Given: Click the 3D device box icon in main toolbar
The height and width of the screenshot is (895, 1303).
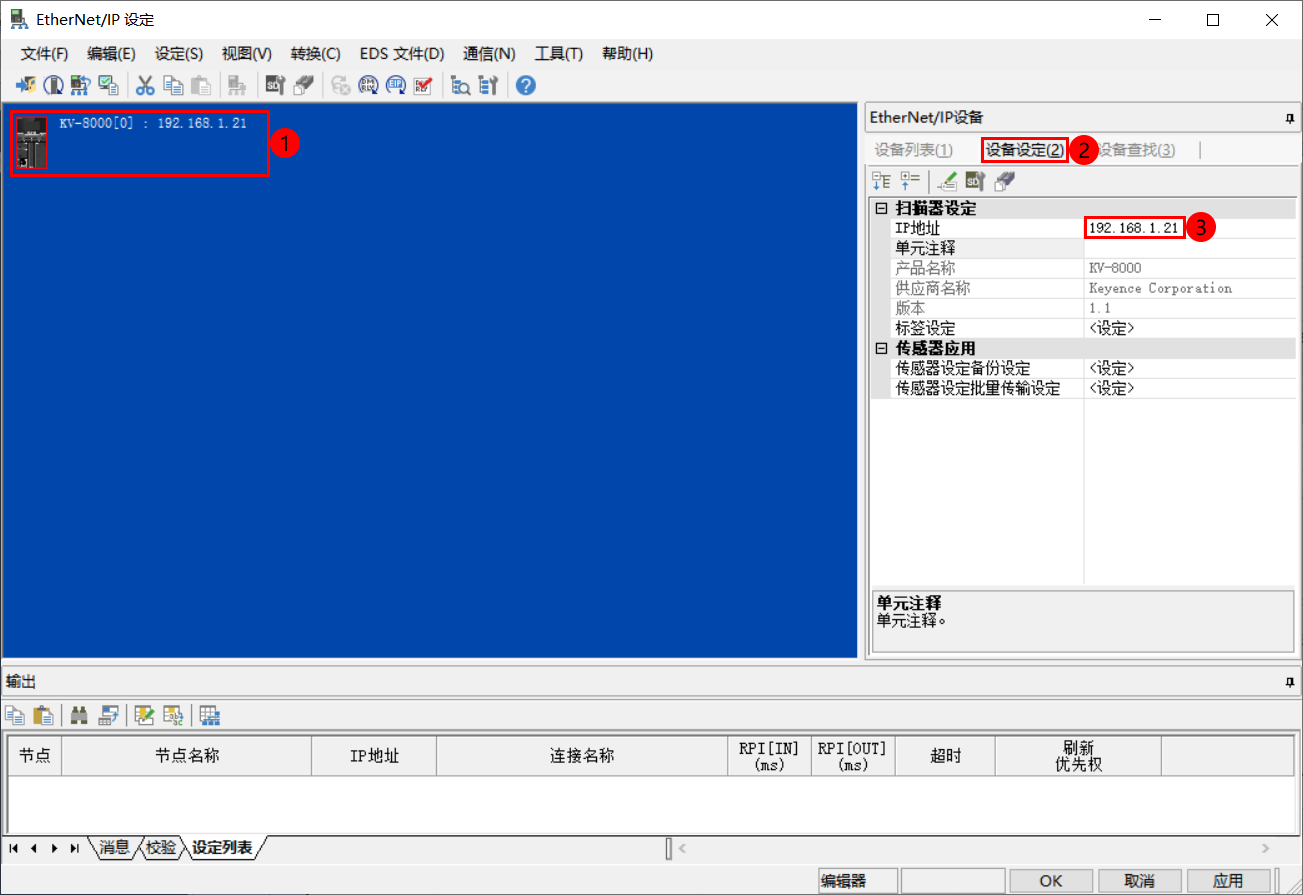Looking at the screenshot, I should coord(303,85).
